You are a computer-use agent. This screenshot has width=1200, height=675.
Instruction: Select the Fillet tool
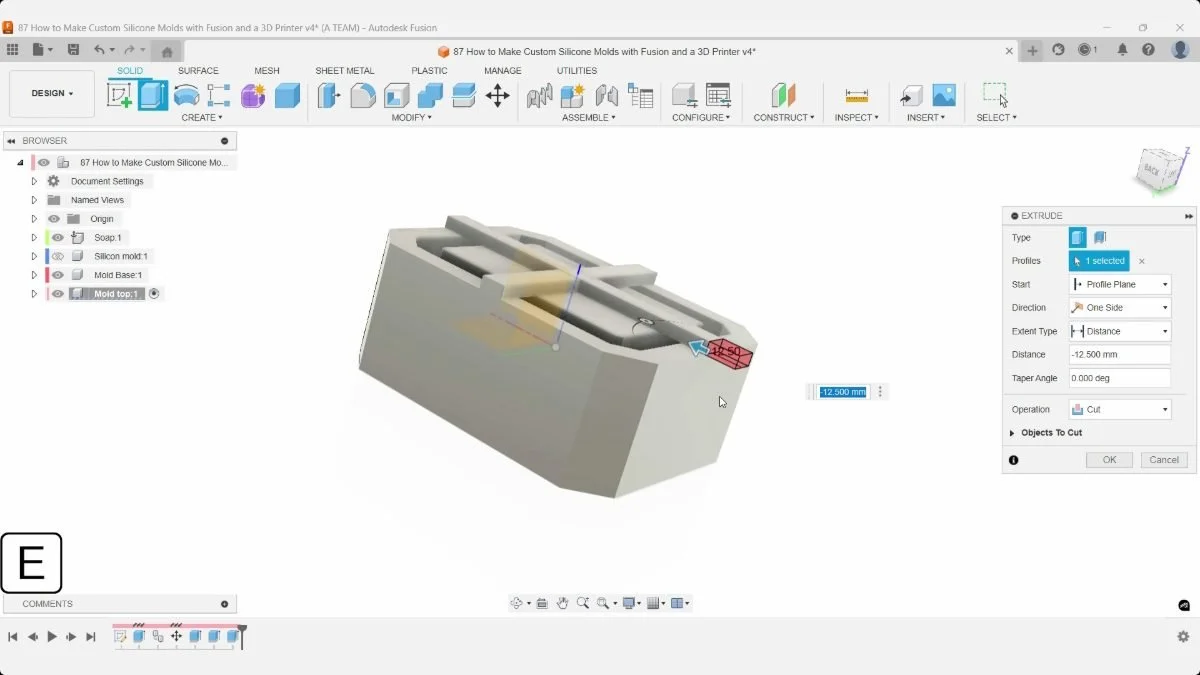pos(362,95)
